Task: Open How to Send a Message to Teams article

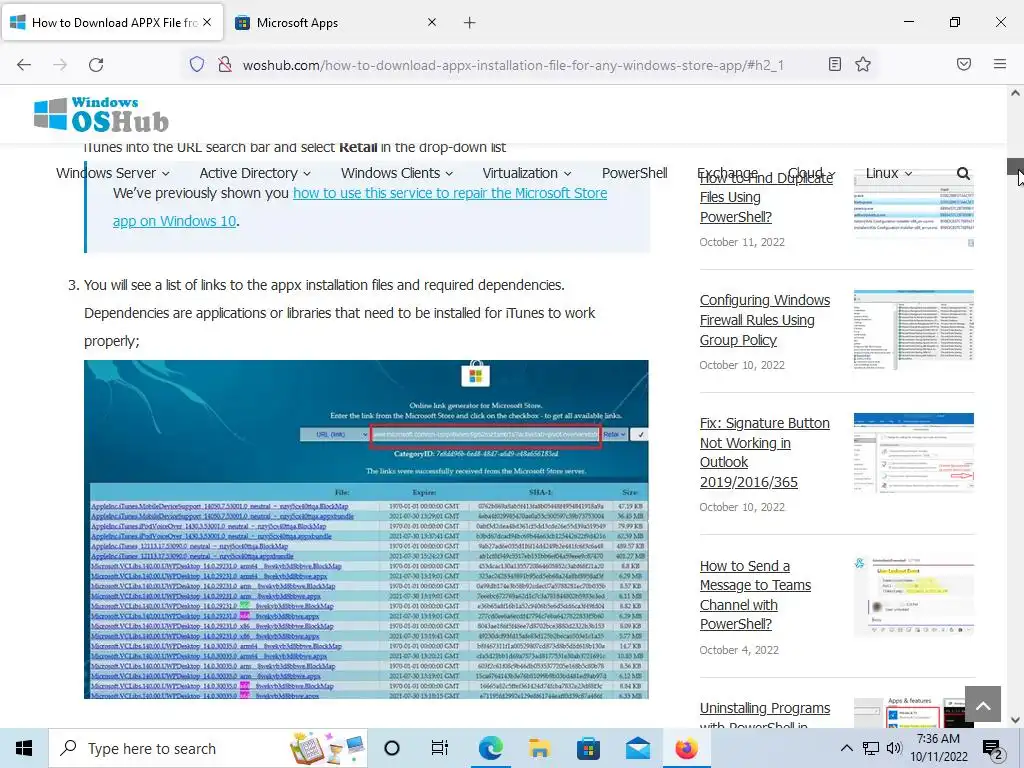Action: tap(755, 595)
